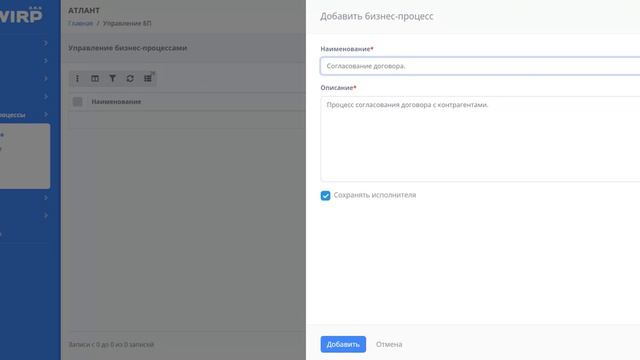Click the Управление БП breadcrumb

tap(127, 23)
